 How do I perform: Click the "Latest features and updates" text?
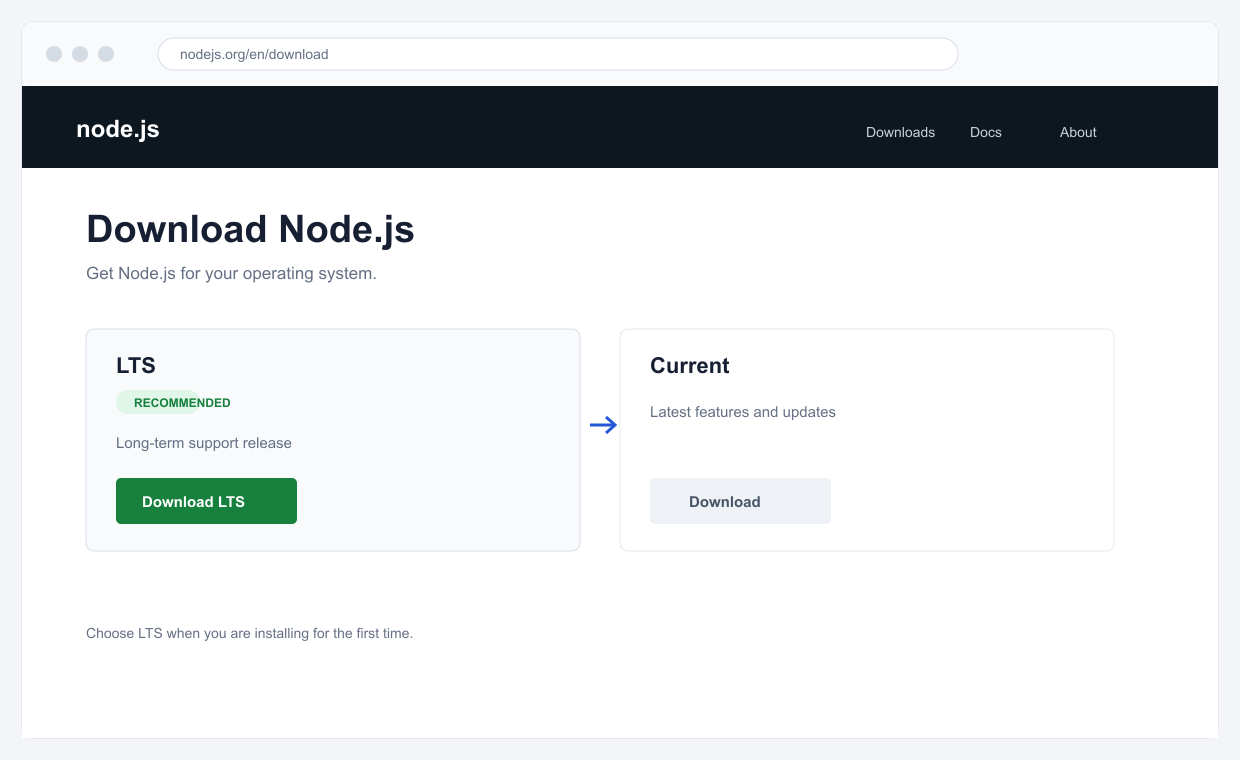pos(743,412)
